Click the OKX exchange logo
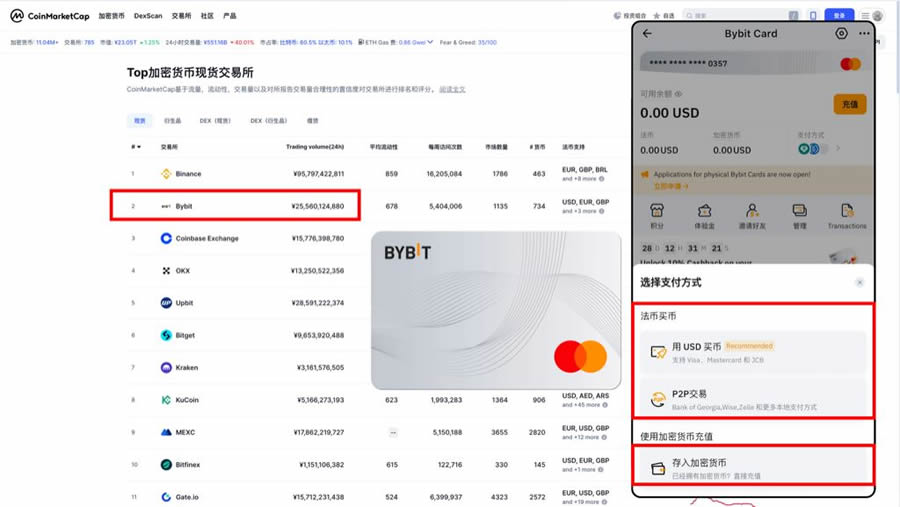This screenshot has height=507, width=900. (x=166, y=270)
